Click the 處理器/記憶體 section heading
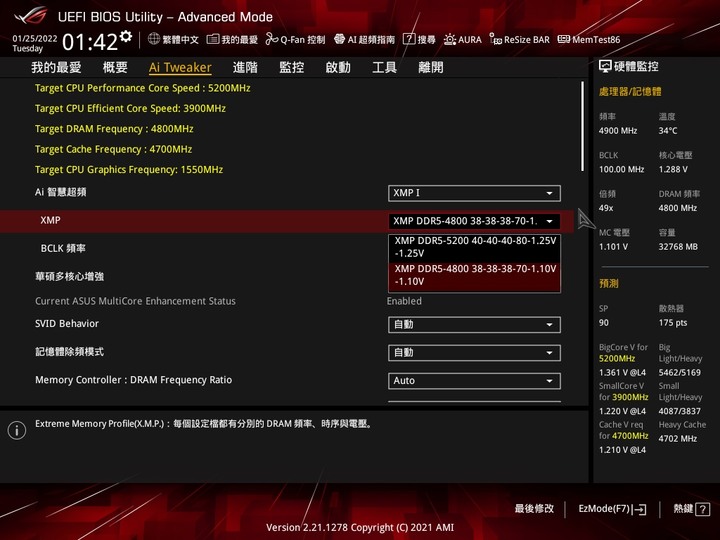The width and height of the screenshot is (720, 540). [630, 92]
